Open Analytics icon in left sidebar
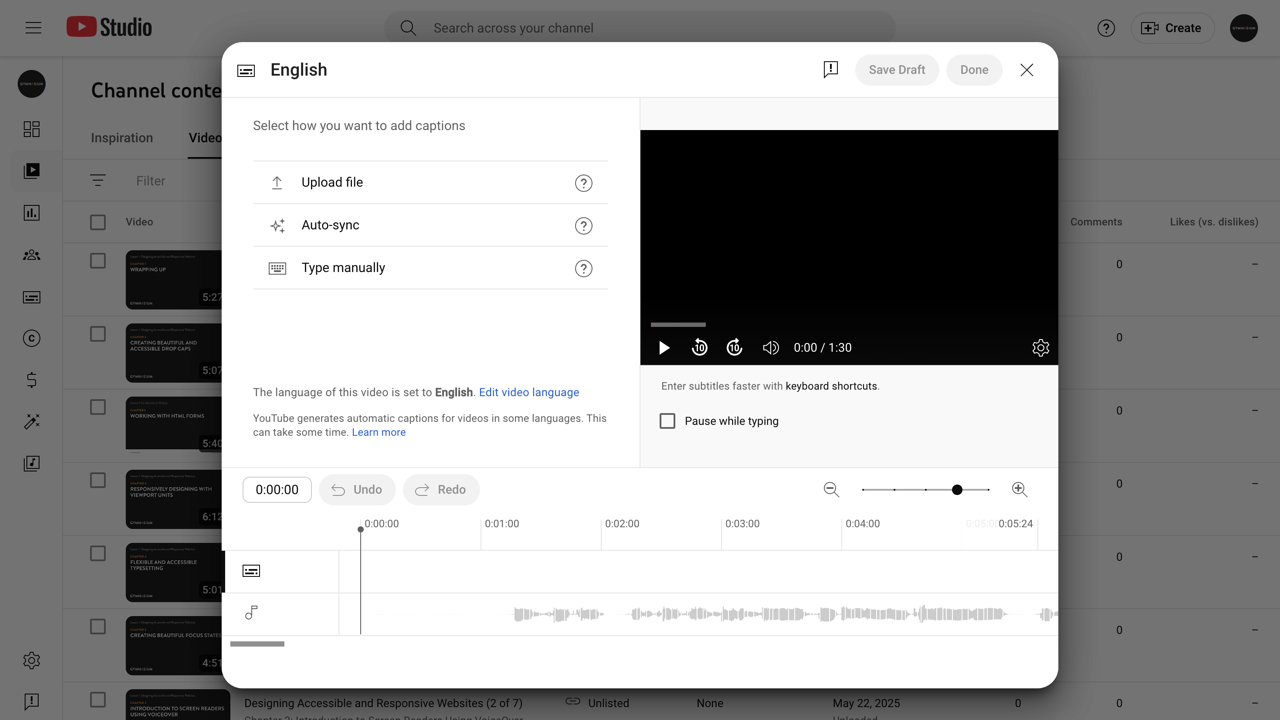The height and width of the screenshot is (720, 1280). [32, 213]
